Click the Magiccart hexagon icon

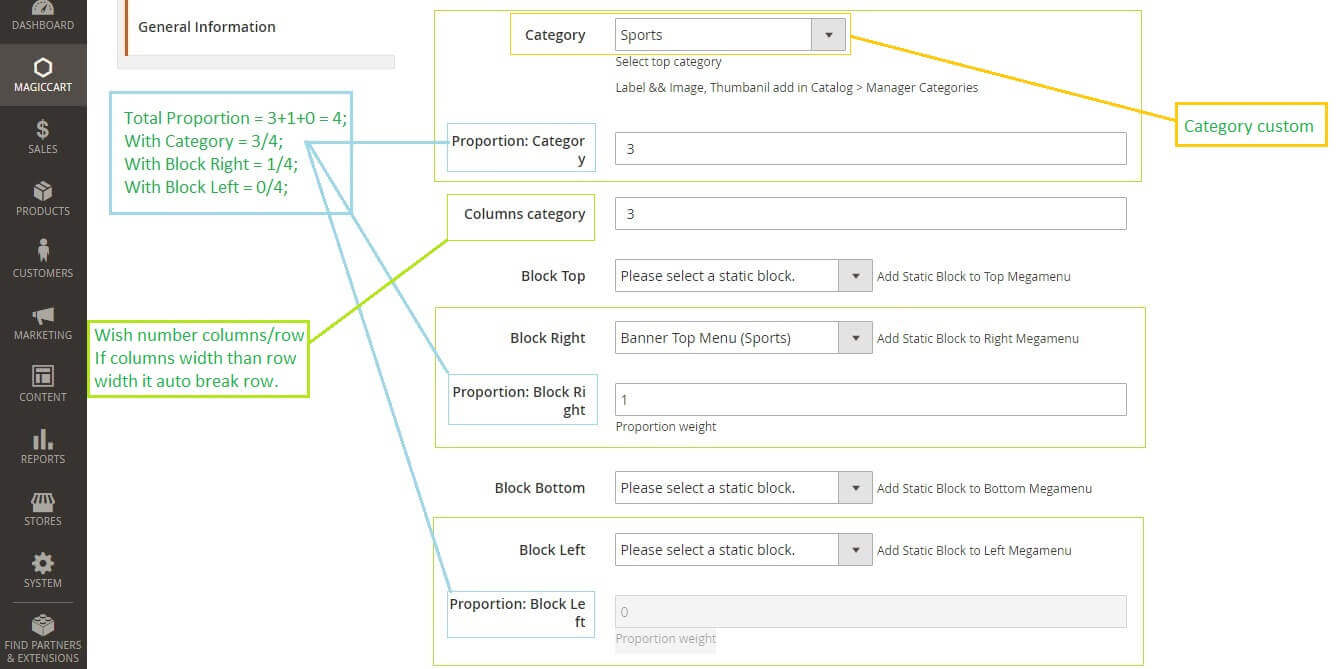point(43,68)
